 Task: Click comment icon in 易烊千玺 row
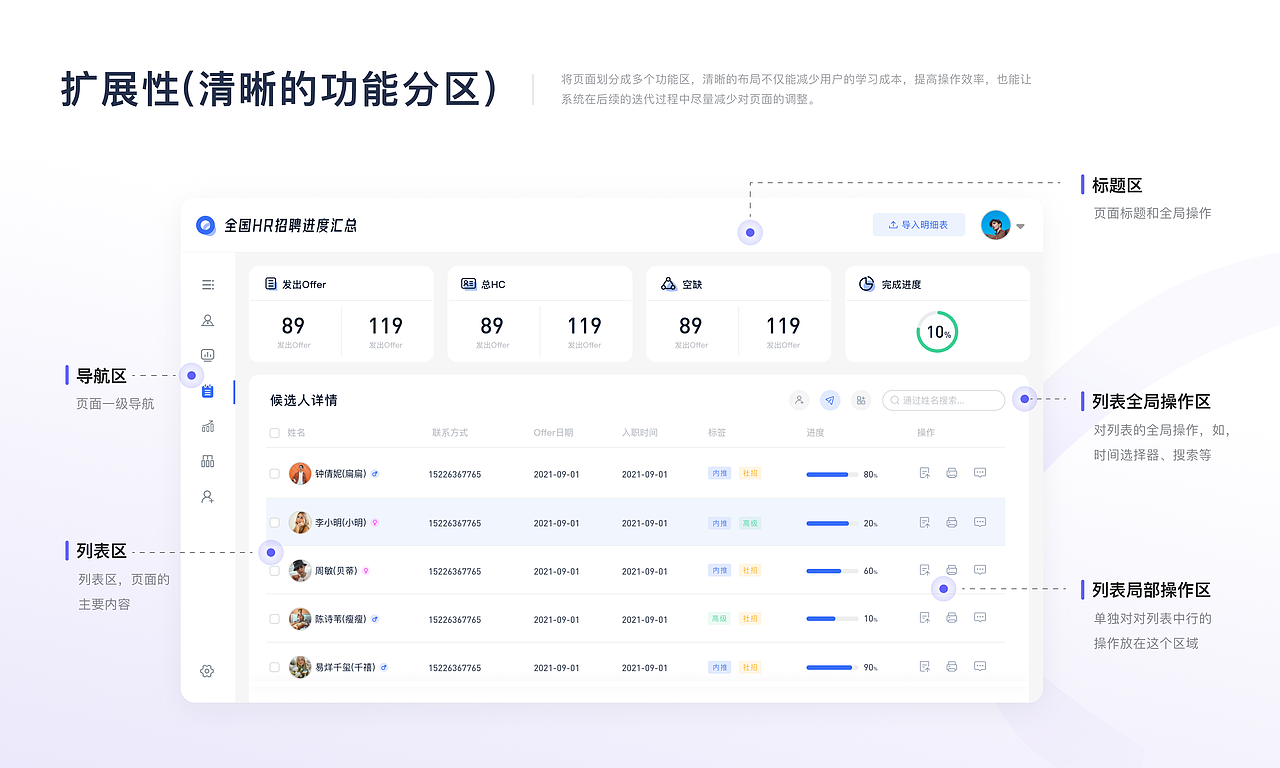click(x=980, y=666)
